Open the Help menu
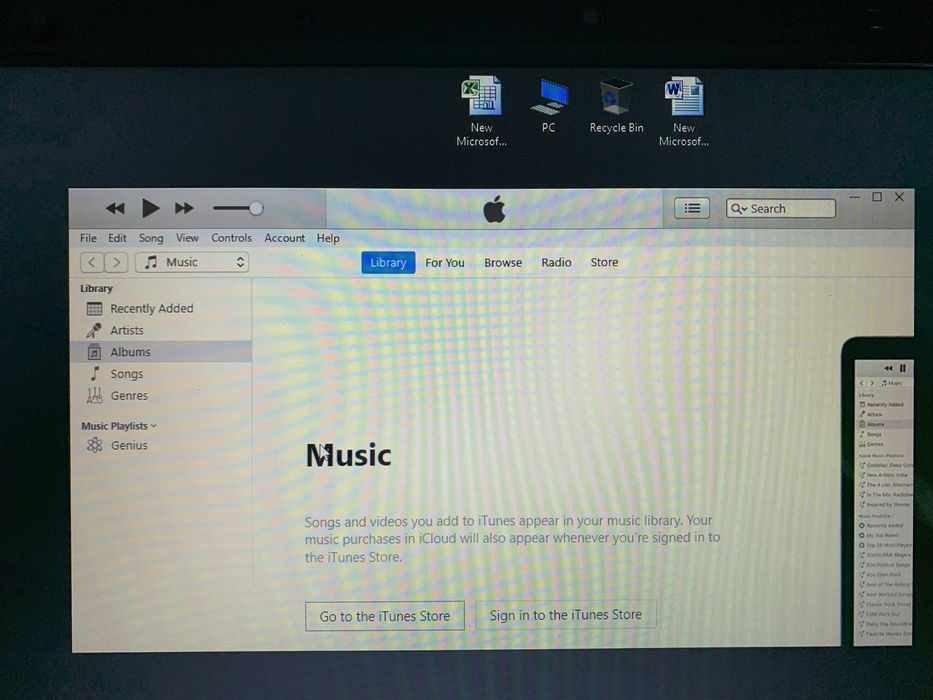Image resolution: width=933 pixels, height=700 pixels. tap(328, 238)
